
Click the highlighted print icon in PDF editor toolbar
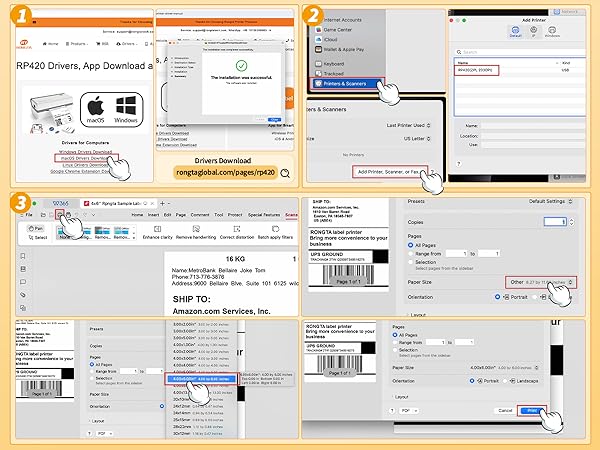[59, 215]
